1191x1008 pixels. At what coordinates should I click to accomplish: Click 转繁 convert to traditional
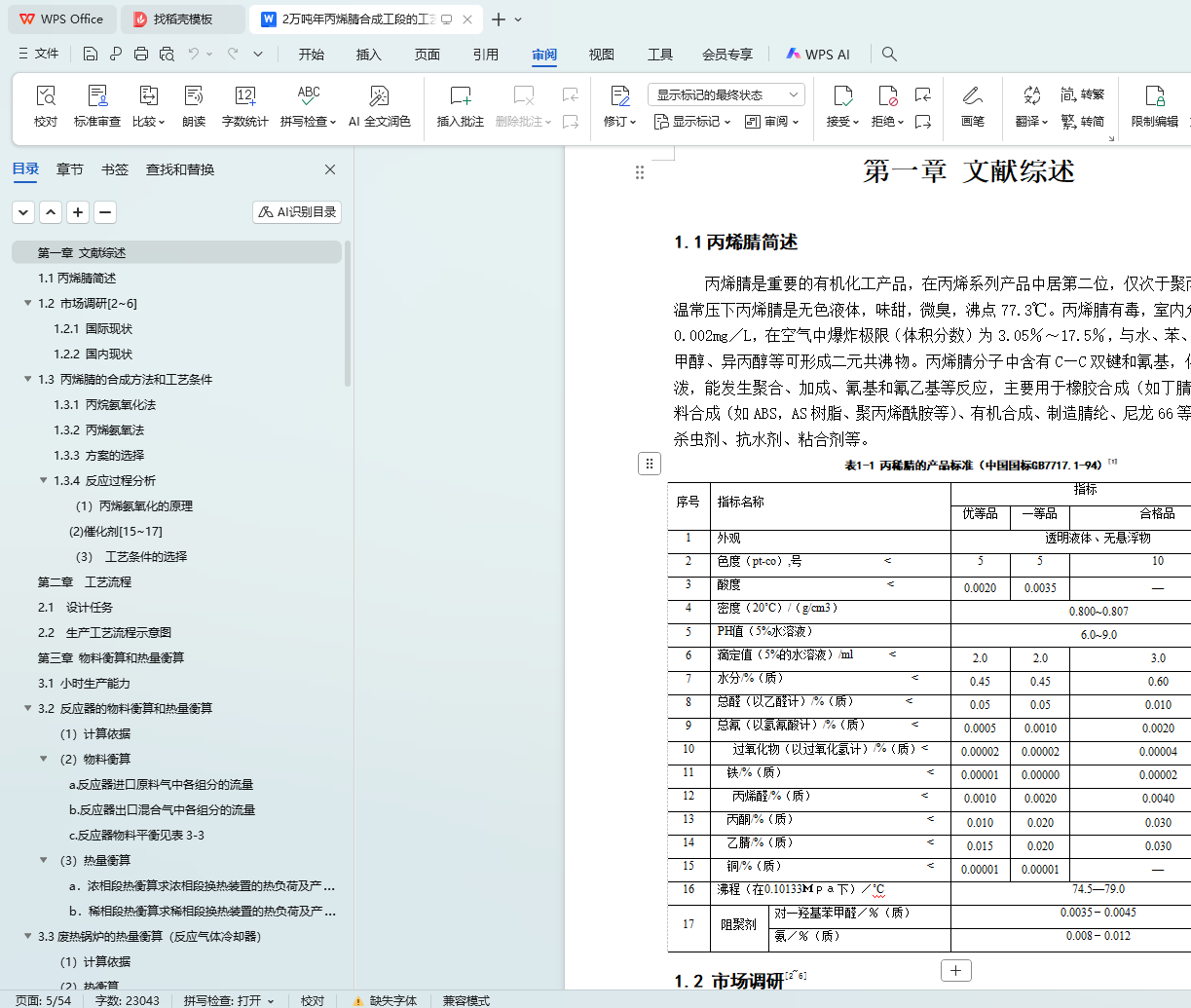[1083, 94]
